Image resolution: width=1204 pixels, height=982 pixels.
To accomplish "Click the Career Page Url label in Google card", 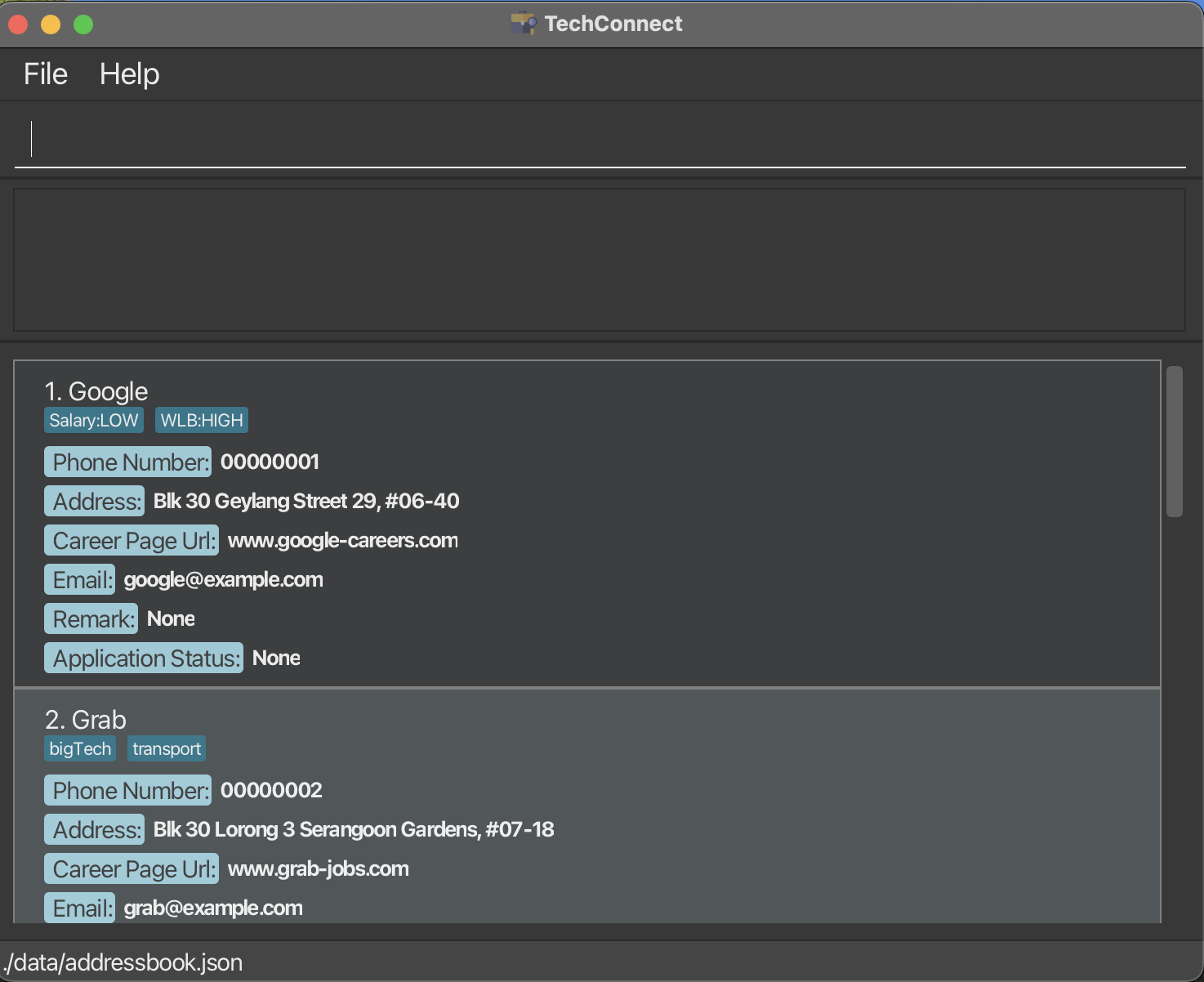I will (132, 540).
